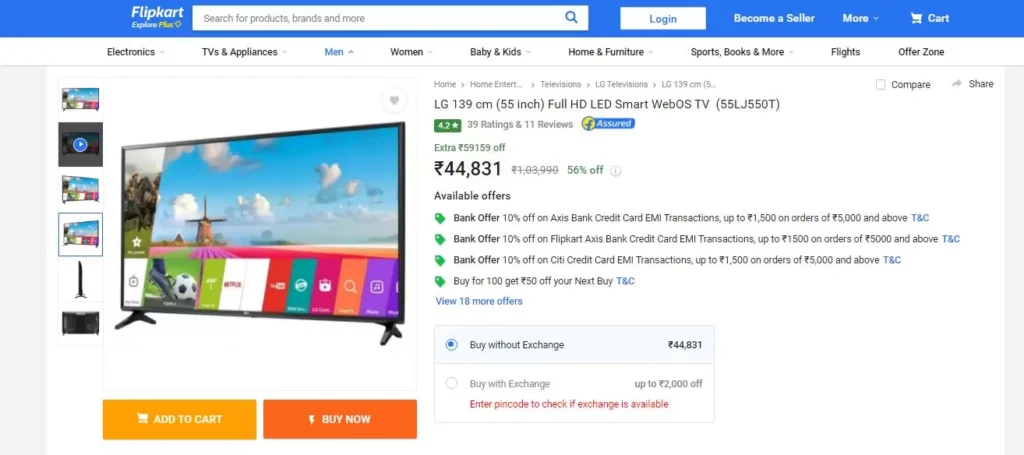Viewport: 1024px width, 455px height.
Task: Open the Offer Zone menu item
Action: click(921, 52)
